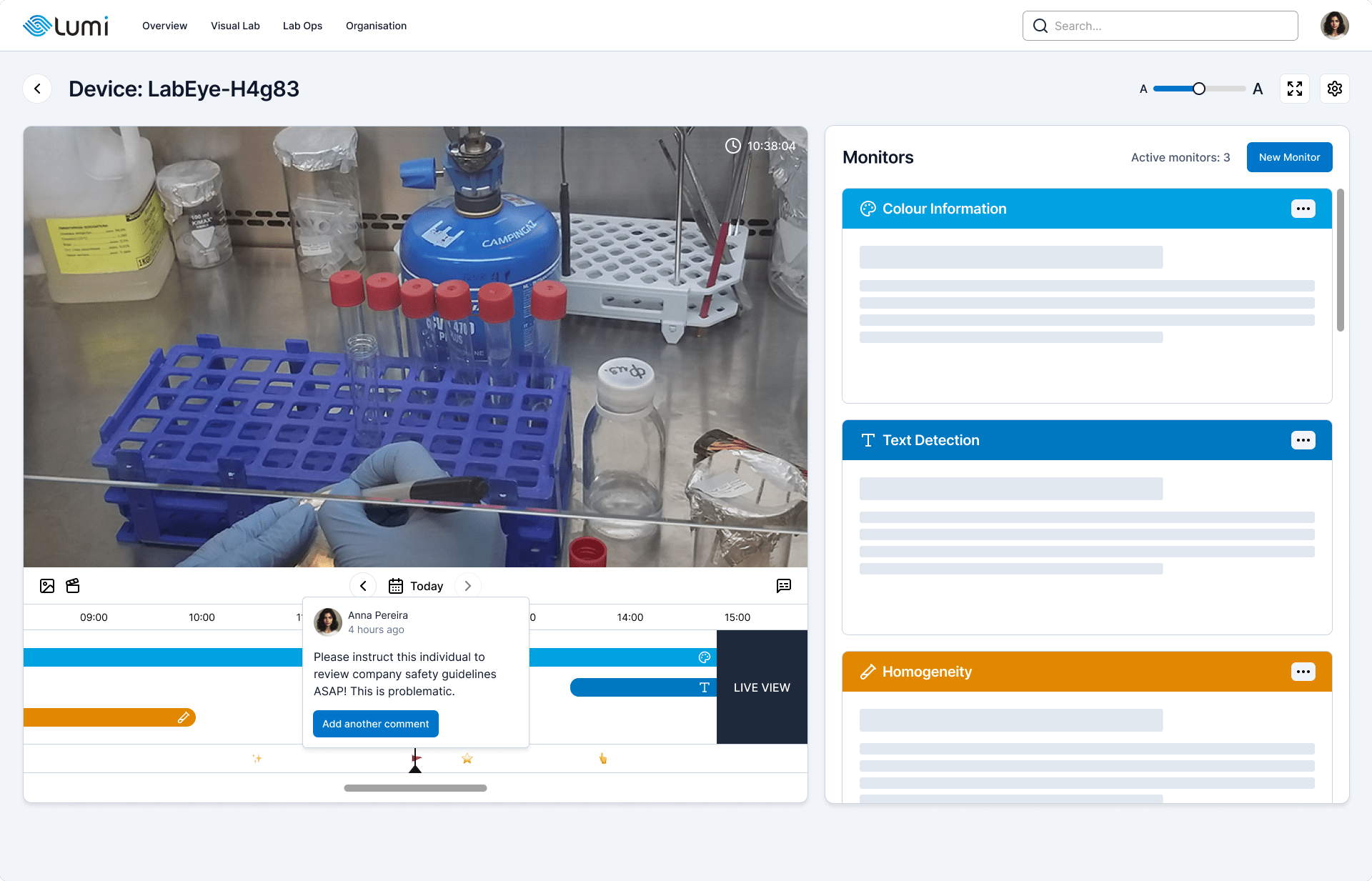
Task: Go back using the arrow next to Device title
Action: [36, 89]
